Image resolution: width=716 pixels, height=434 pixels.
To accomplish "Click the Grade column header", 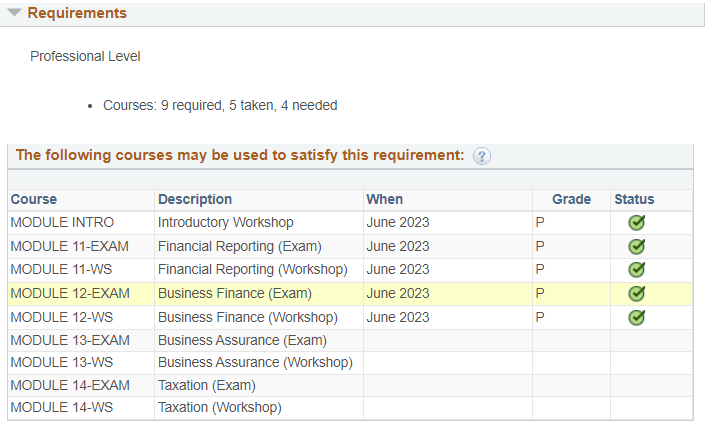I will [571, 199].
